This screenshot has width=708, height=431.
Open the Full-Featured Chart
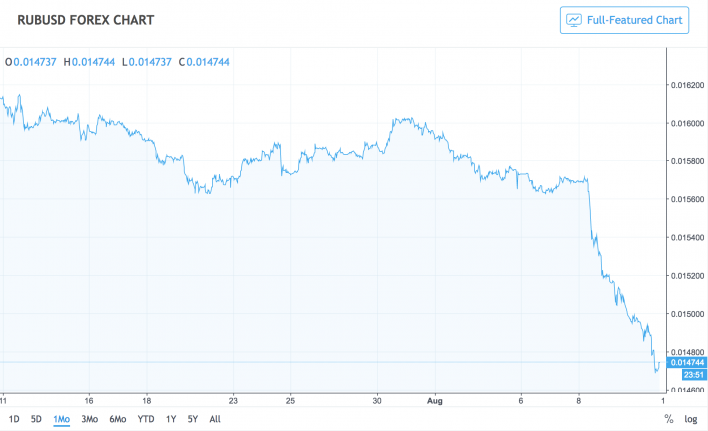625,19
